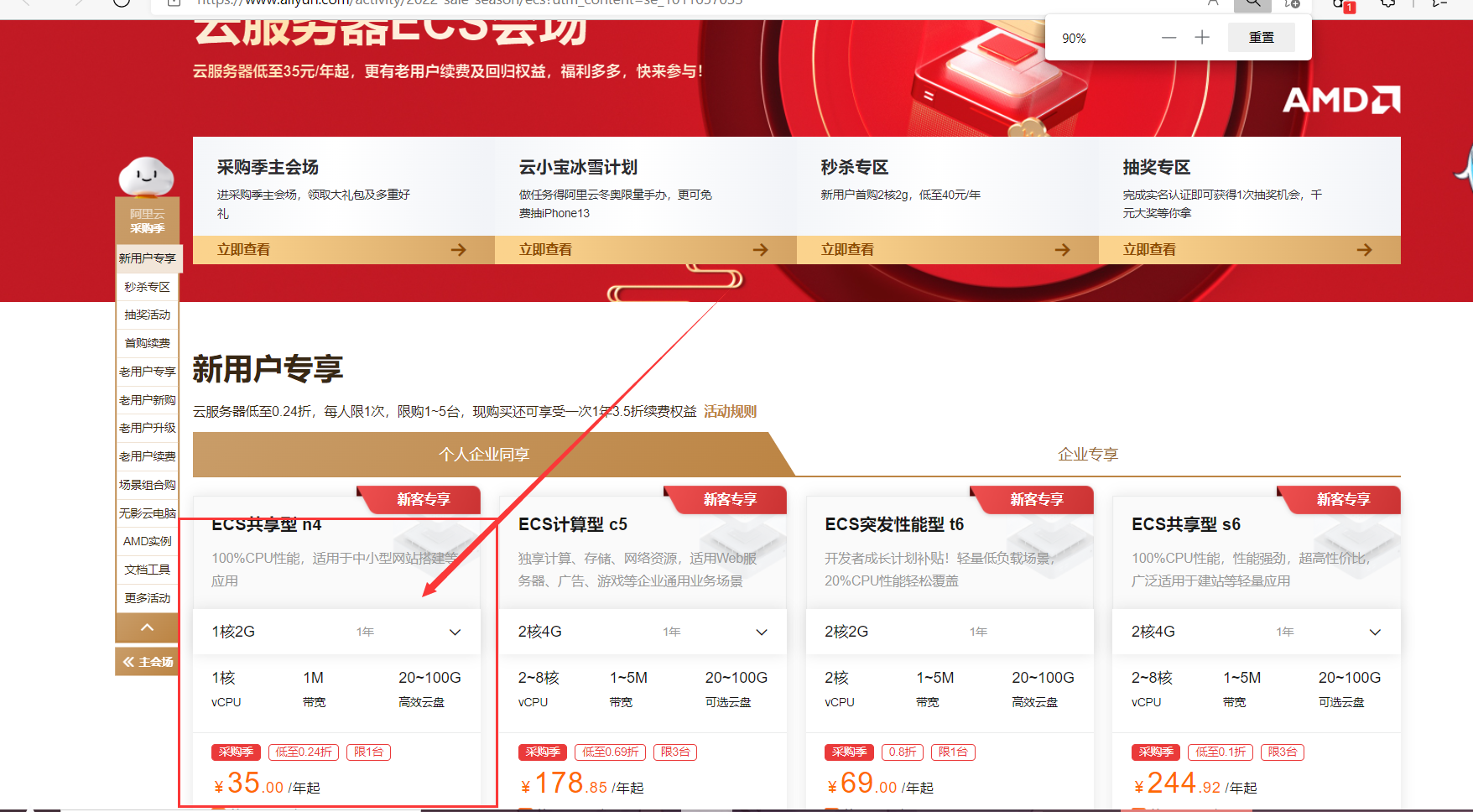The height and width of the screenshot is (812, 1473).
Task: Click the 低至0.1折 tag on the s6 card
Action: [1221, 752]
